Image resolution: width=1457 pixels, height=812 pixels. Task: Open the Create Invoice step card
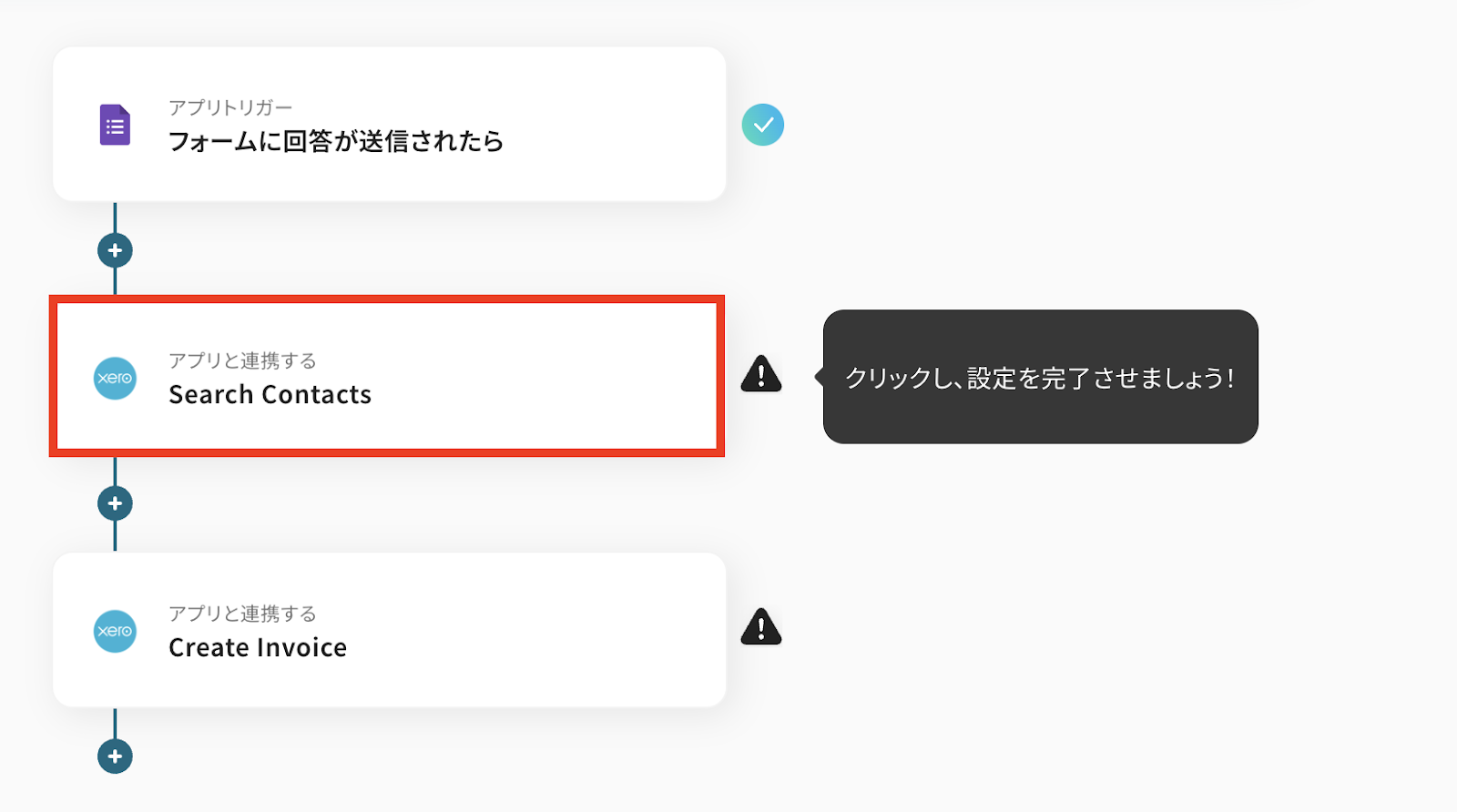click(390, 630)
